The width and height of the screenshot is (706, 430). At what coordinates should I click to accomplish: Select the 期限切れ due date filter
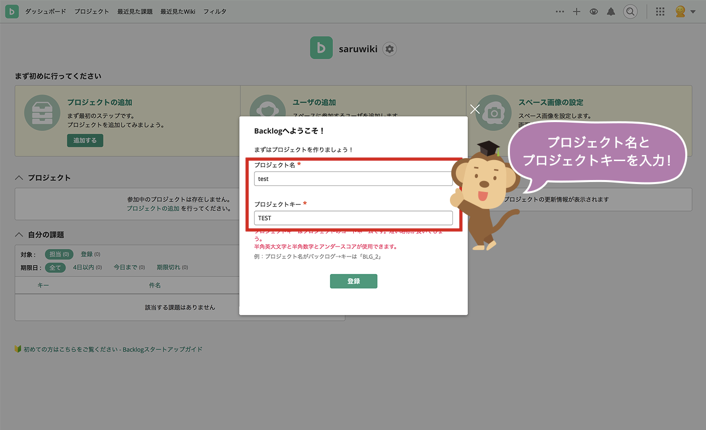pos(172,267)
